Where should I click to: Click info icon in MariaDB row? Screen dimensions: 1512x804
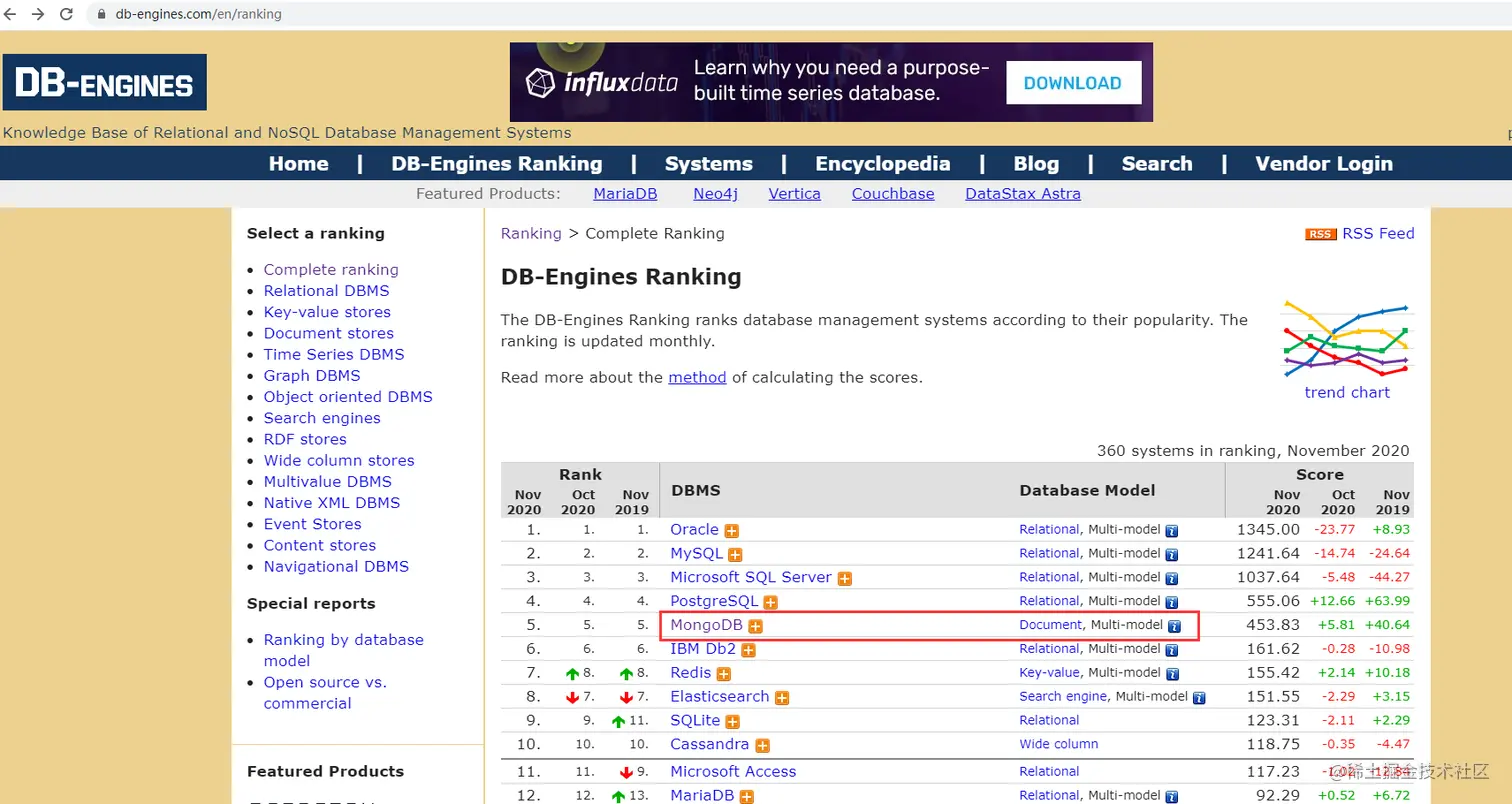point(1172,797)
